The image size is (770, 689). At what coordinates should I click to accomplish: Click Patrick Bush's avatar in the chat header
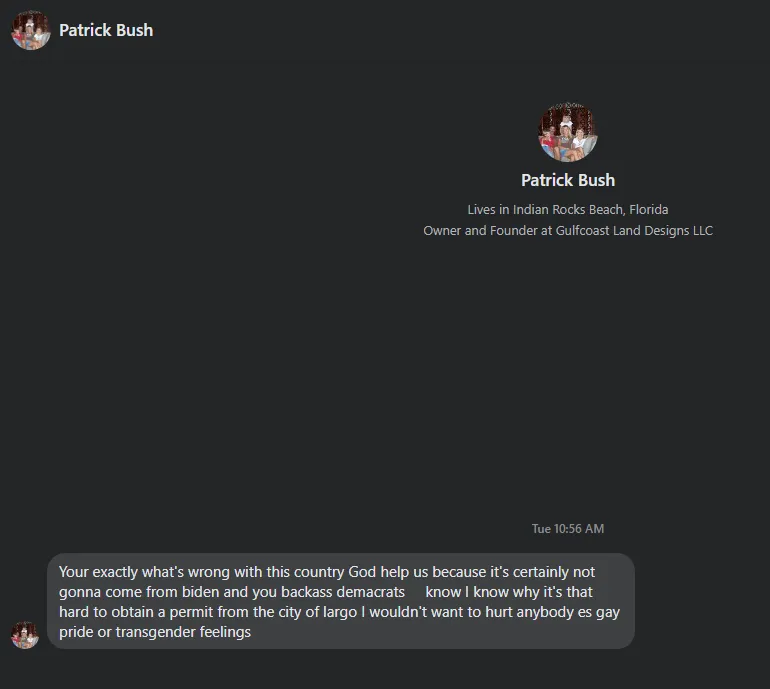30,30
